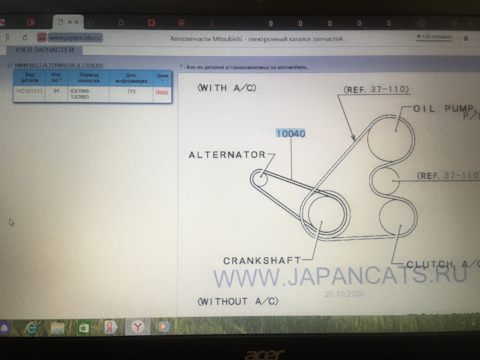
Task: Open the MD-series part number link
Action: tap(30, 91)
